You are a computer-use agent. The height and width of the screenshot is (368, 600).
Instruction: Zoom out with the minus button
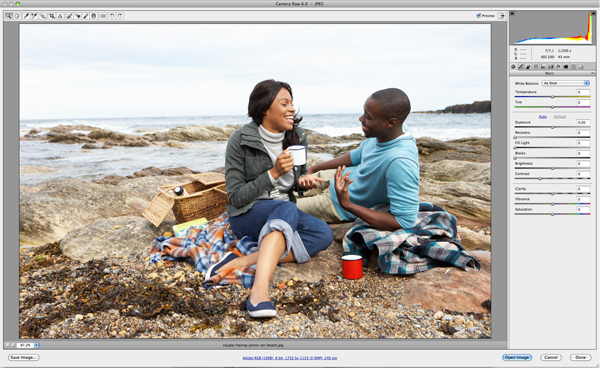[x=8, y=345]
